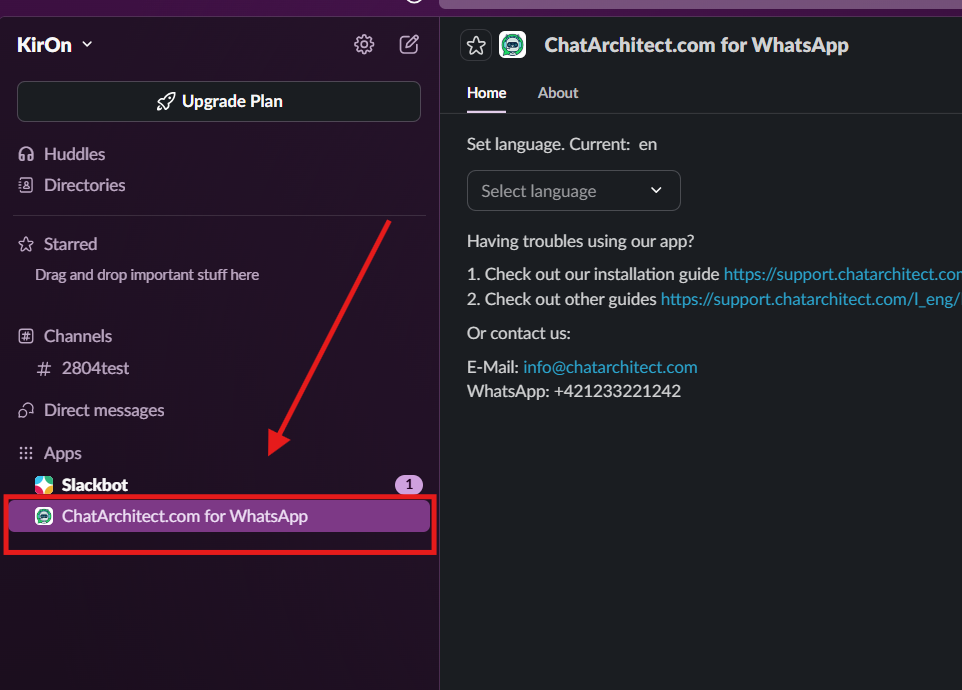This screenshot has height=690, width=962.
Task: Click the KirOn workspace name
Action: tap(44, 45)
